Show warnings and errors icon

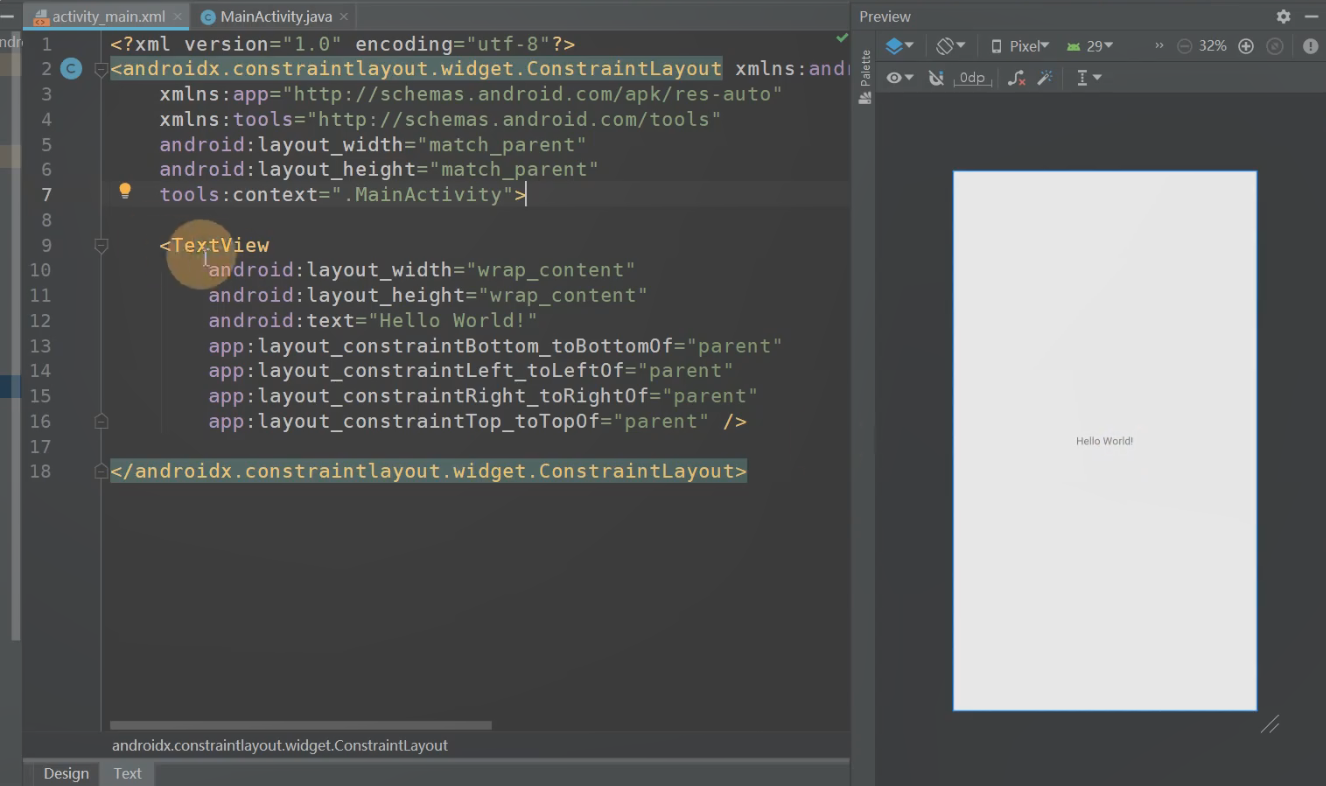(x=1310, y=46)
